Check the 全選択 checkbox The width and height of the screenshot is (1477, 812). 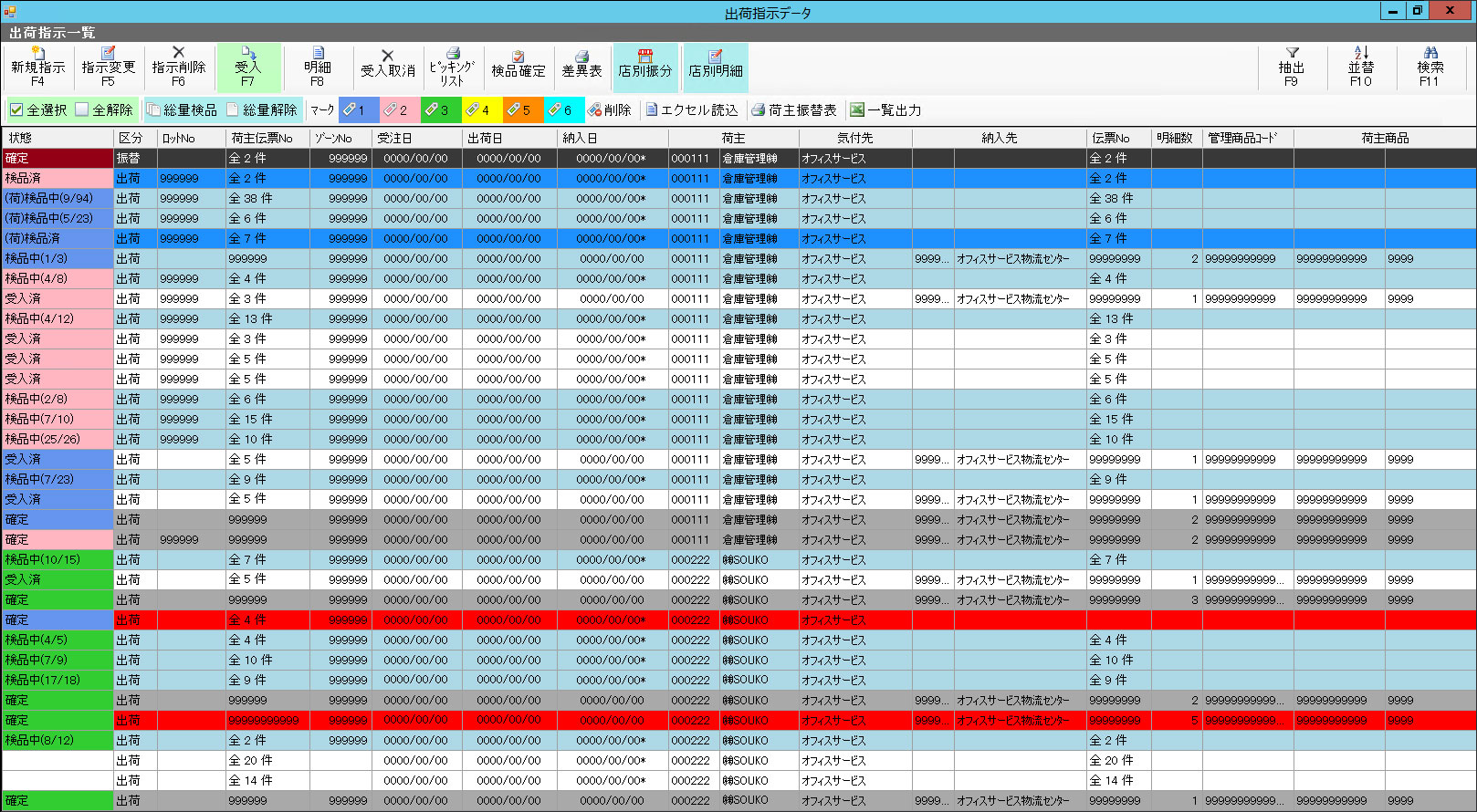point(16,110)
